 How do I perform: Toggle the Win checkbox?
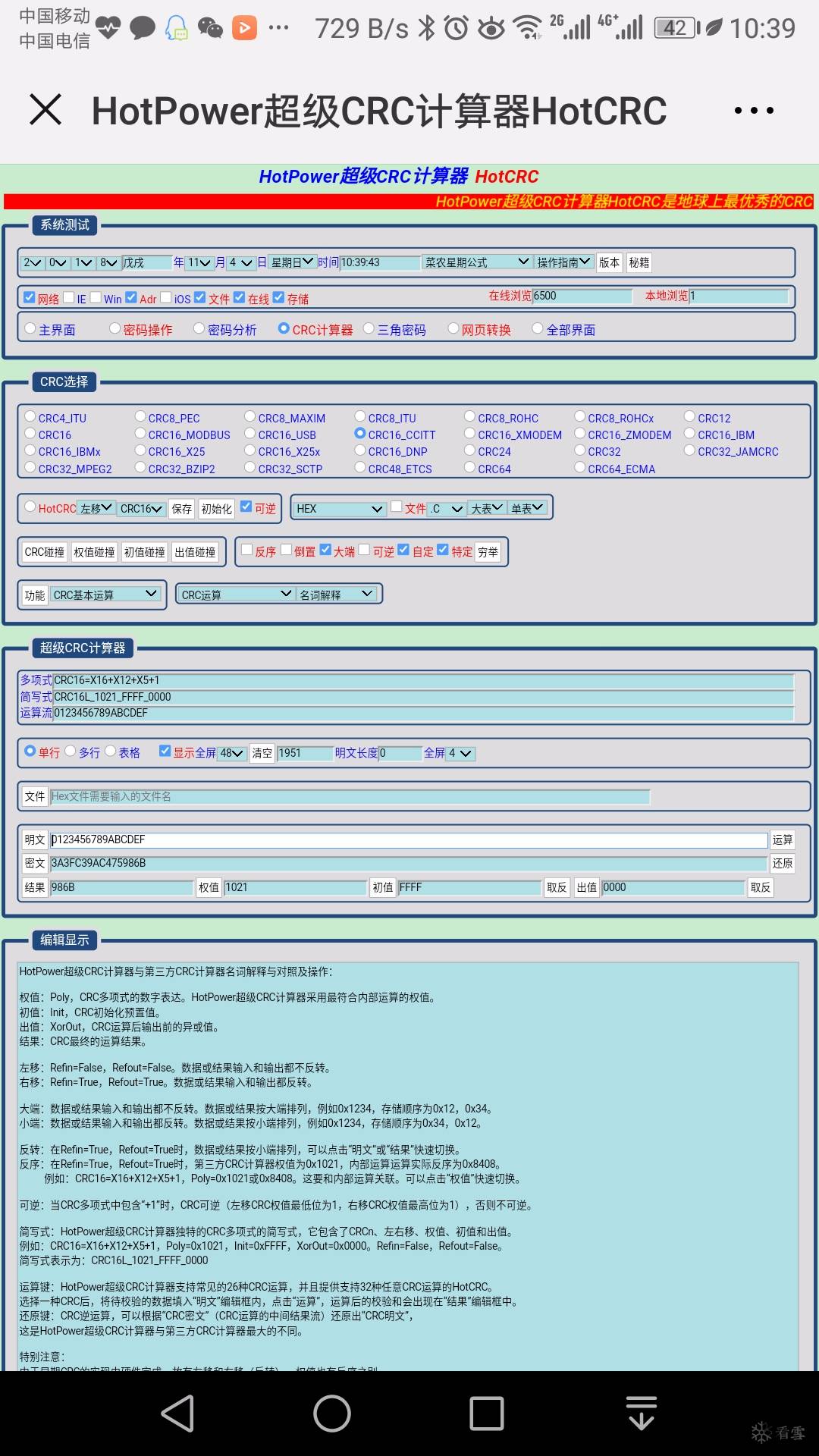pos(96,297)
